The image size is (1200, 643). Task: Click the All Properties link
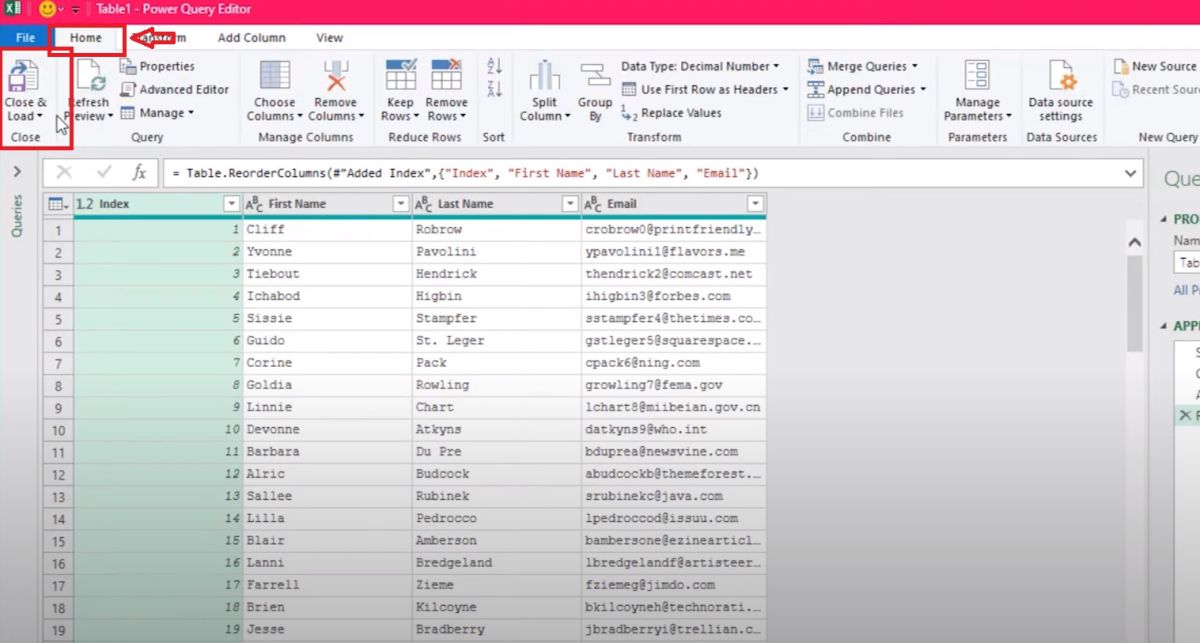click(x=1187, y=290)
